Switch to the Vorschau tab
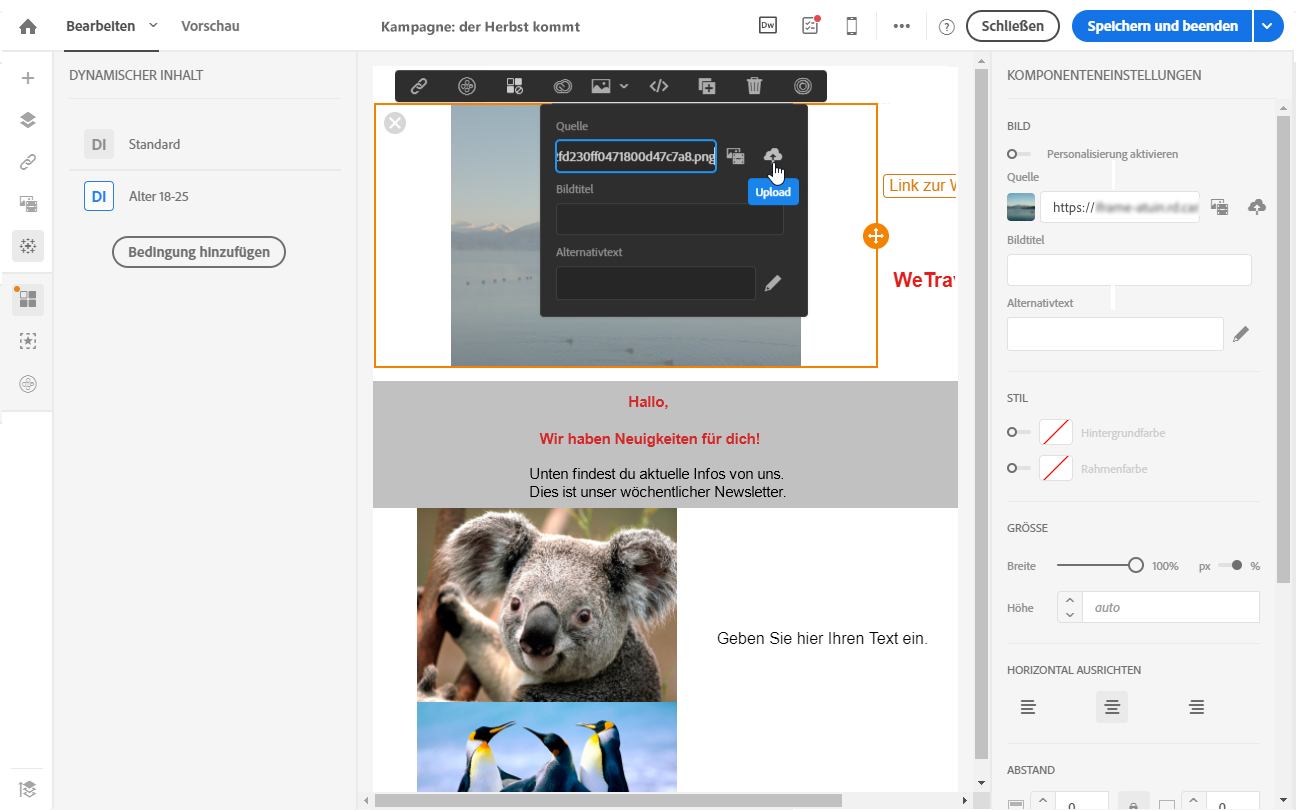The image size is (1296, 810). pos(210,26)
